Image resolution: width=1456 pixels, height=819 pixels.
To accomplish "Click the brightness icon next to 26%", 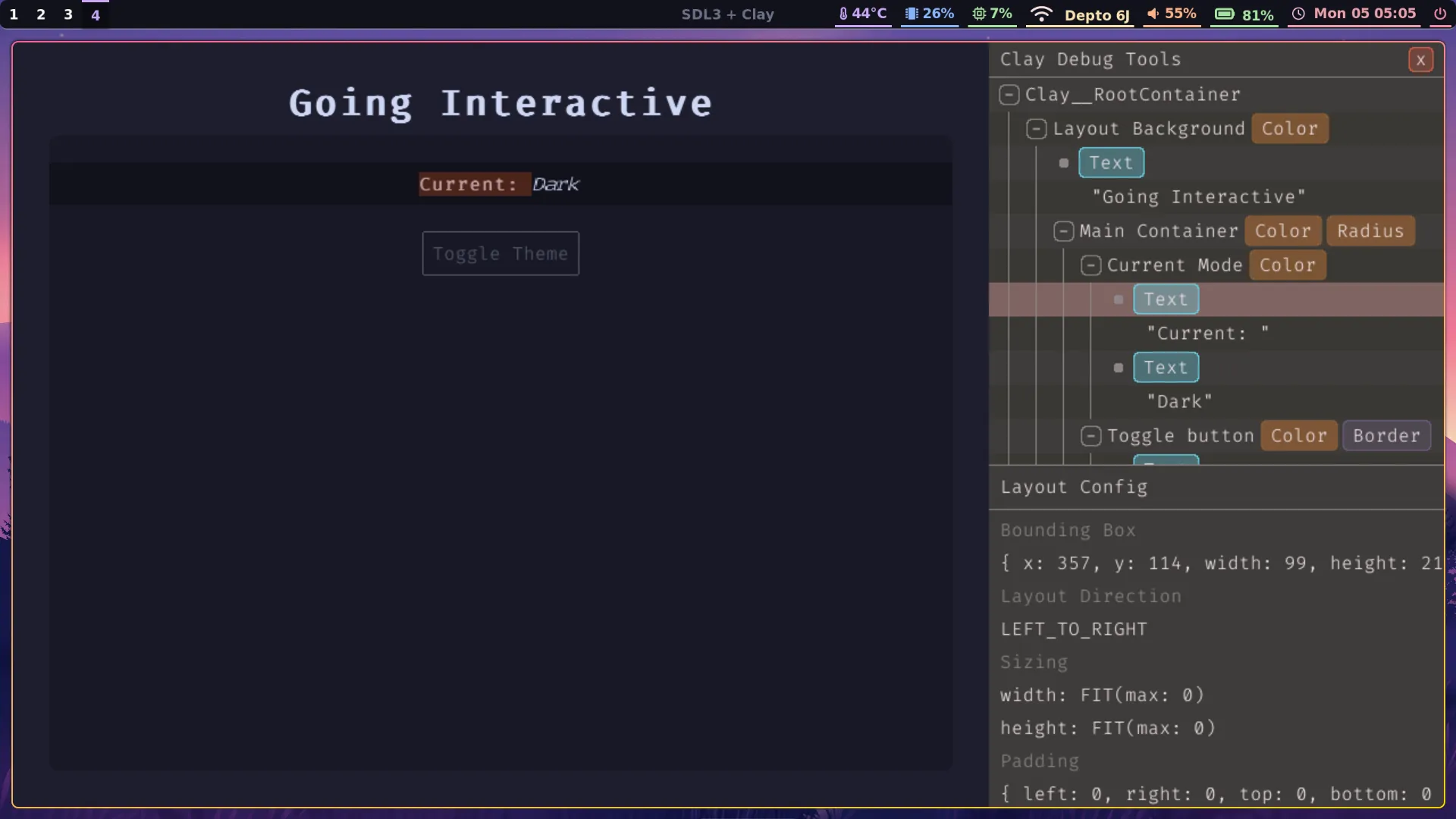I will (910, 14).
